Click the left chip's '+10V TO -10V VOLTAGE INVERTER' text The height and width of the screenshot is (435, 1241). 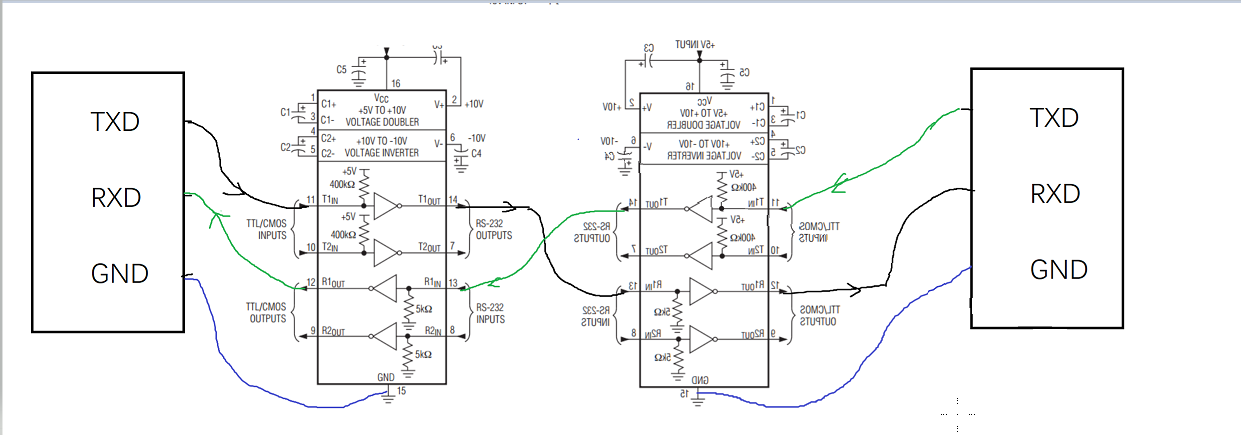point(380,147)
